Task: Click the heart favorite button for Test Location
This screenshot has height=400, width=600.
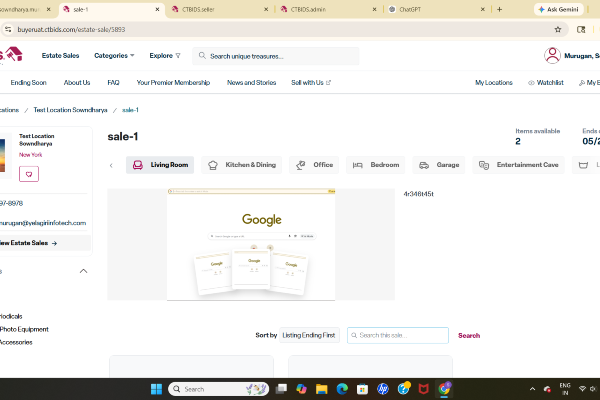Action: point(29,174)
